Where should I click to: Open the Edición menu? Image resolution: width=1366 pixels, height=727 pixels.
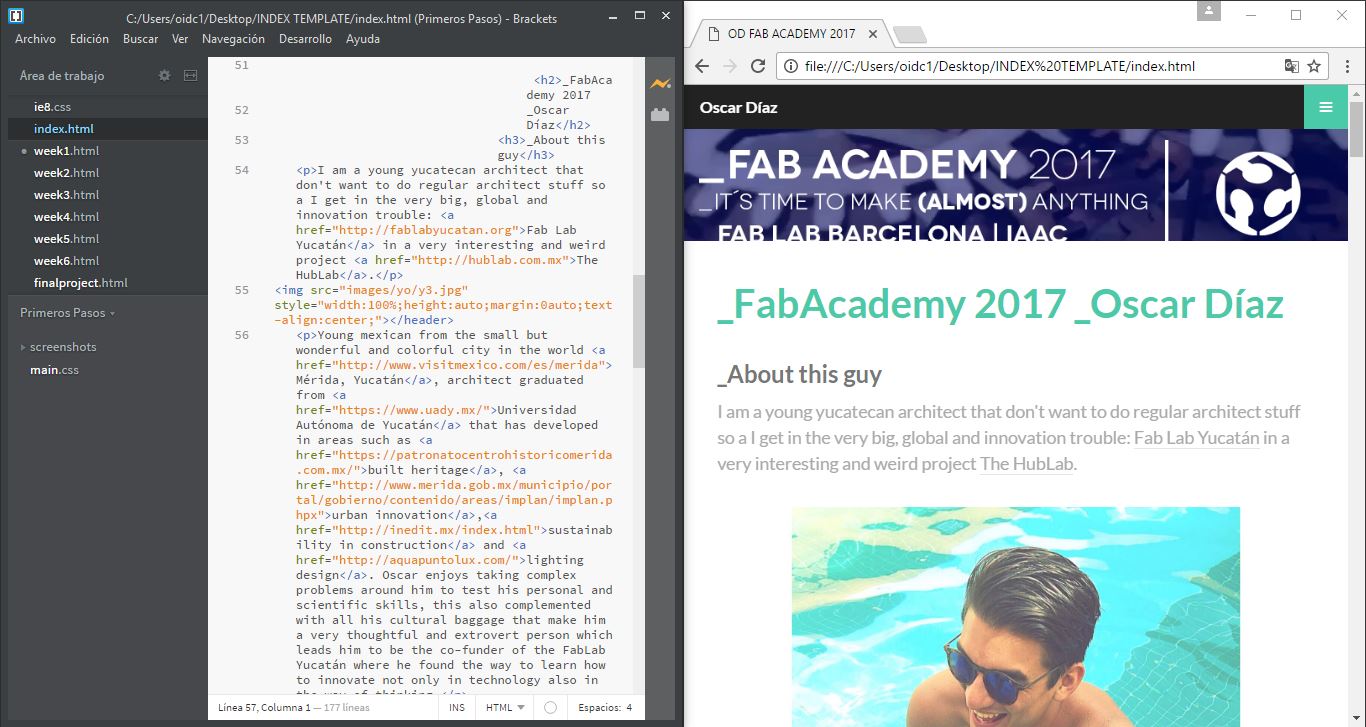(x=89, y=39)
